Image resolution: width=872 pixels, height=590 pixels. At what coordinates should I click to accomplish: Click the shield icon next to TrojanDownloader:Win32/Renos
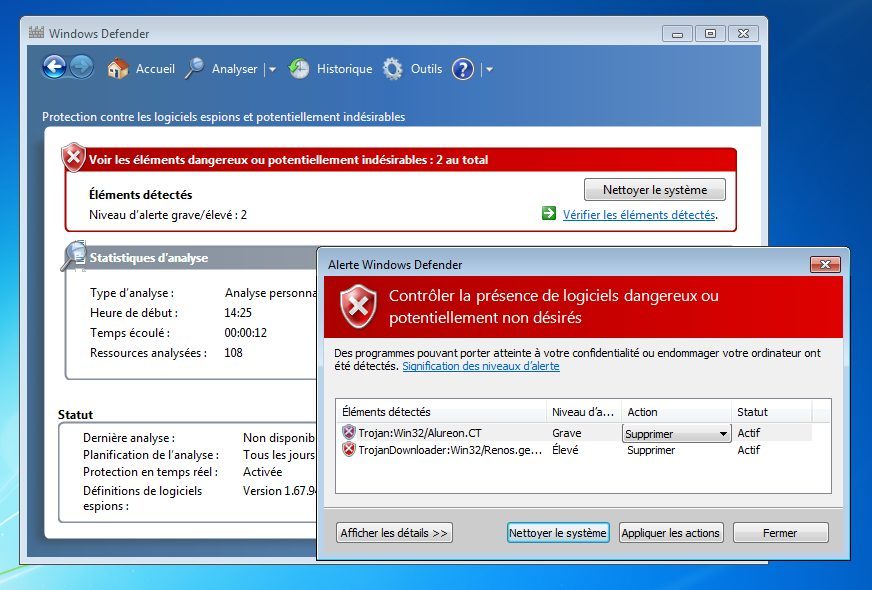point(349,449)
